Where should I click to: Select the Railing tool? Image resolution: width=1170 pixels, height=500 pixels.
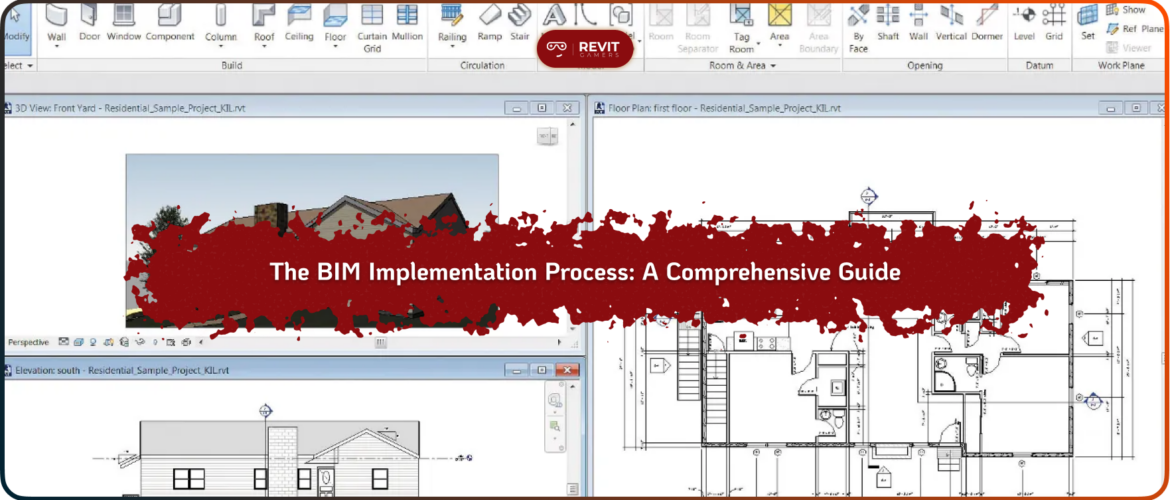452,24
